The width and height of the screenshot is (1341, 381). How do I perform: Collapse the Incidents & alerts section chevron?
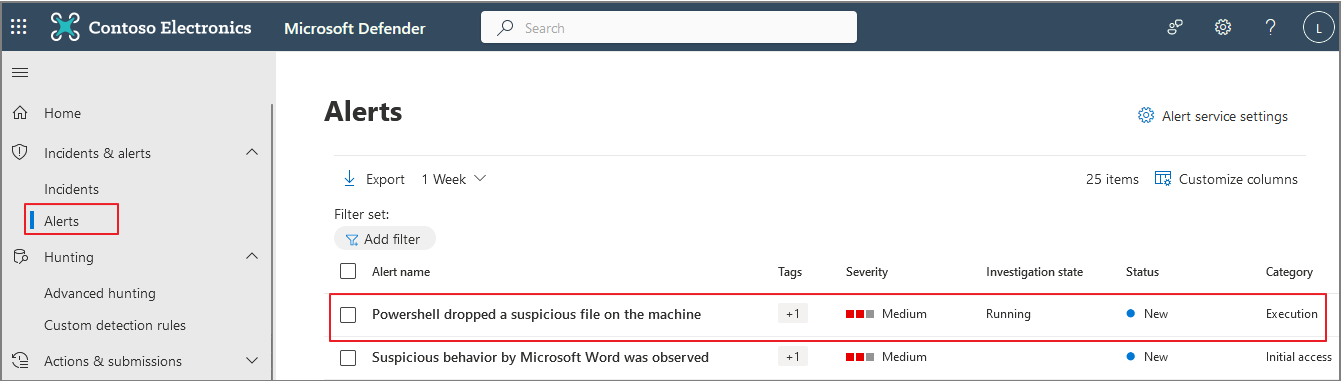[x=252, y=152]
